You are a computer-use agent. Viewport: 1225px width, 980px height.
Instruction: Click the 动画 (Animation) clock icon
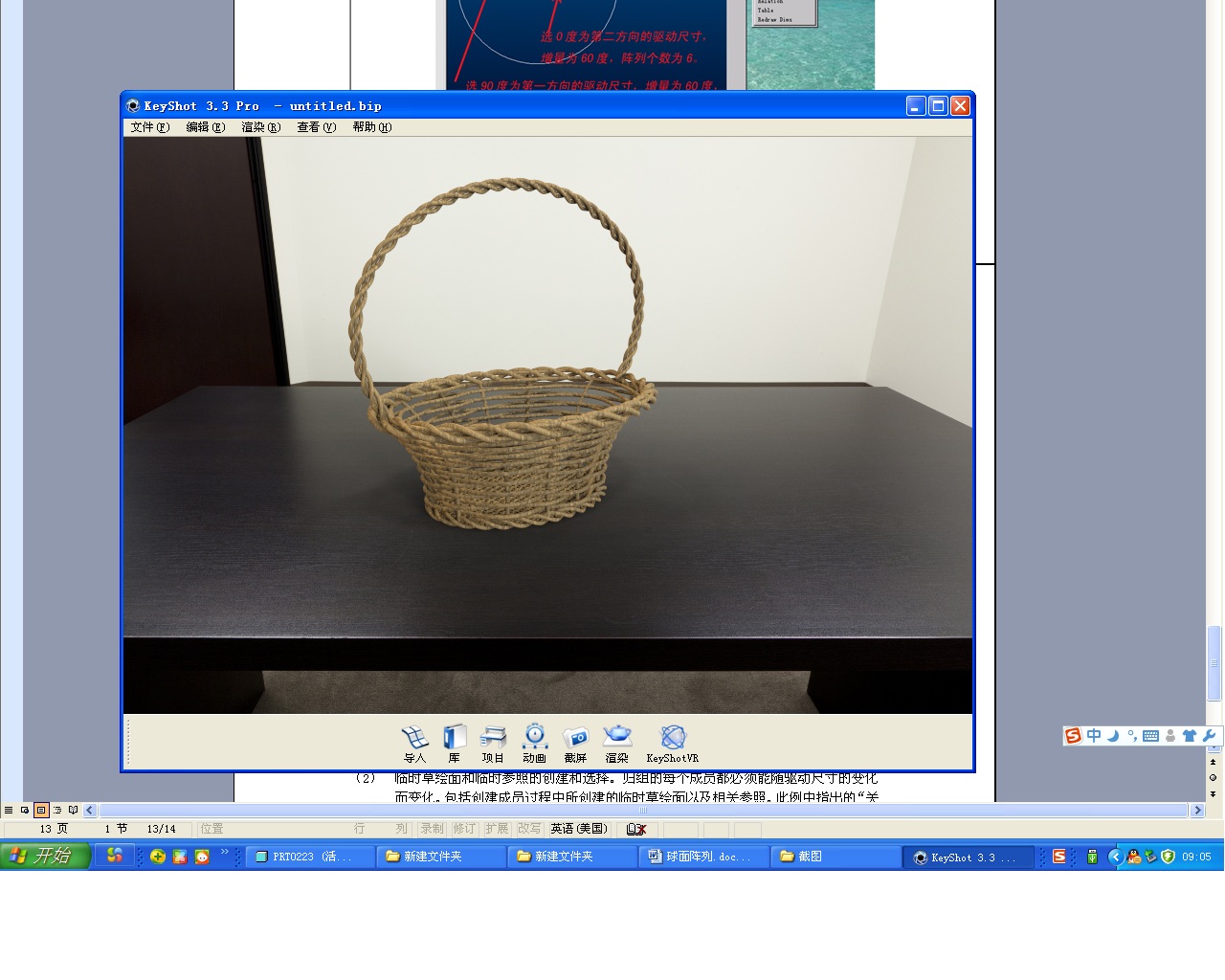point(534,743)
